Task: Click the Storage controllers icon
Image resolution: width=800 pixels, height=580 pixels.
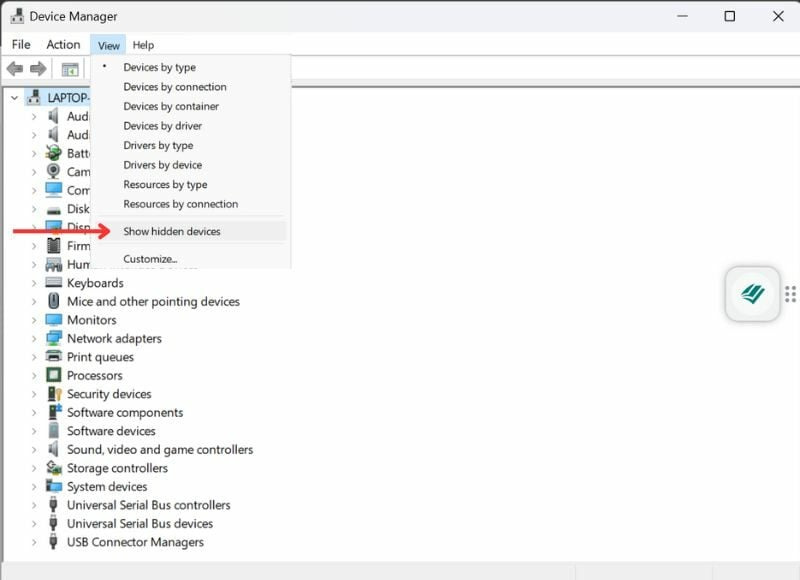Action: (x=53, y=467)
